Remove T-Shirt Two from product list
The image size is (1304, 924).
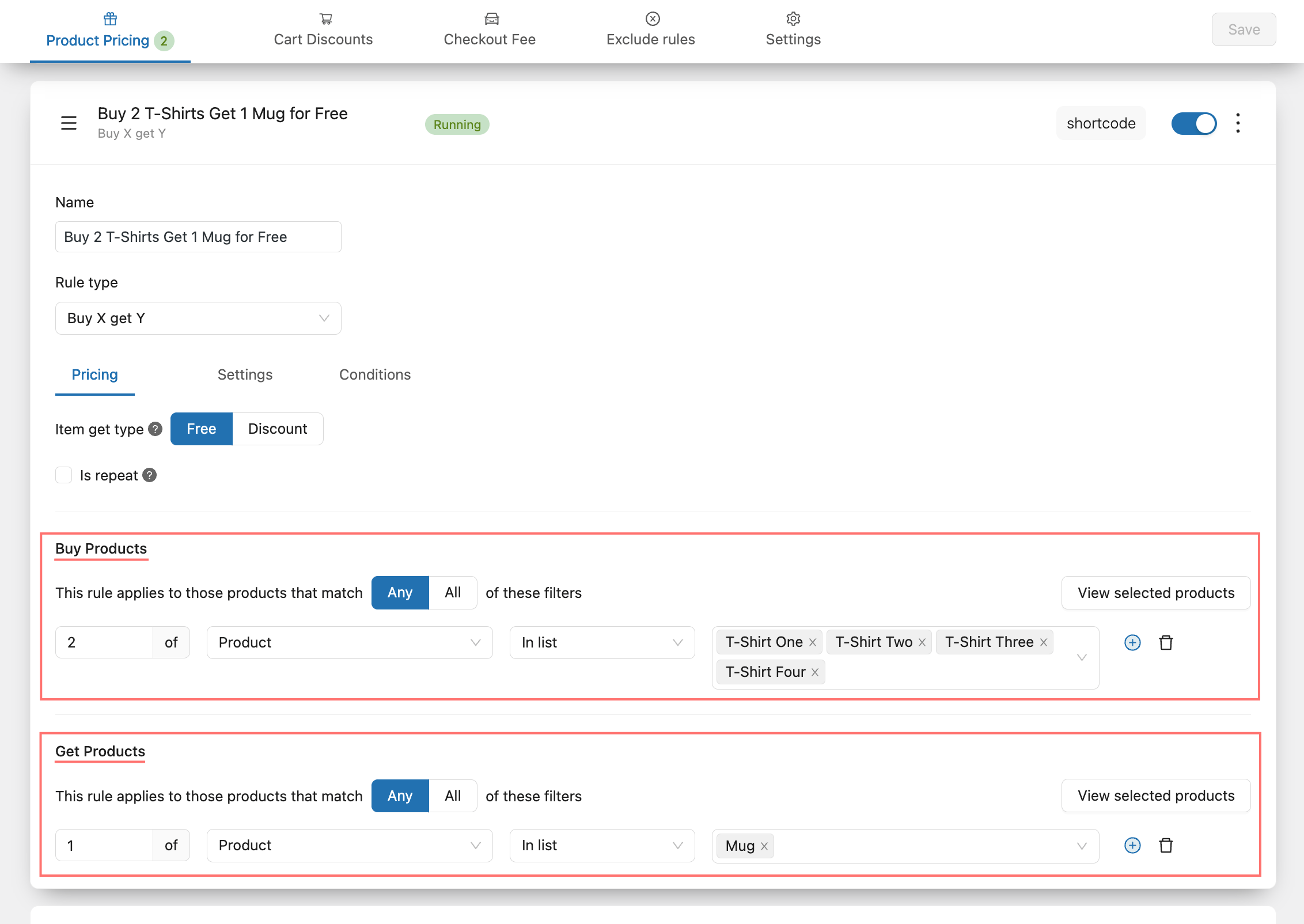click(x=922, y=642)
